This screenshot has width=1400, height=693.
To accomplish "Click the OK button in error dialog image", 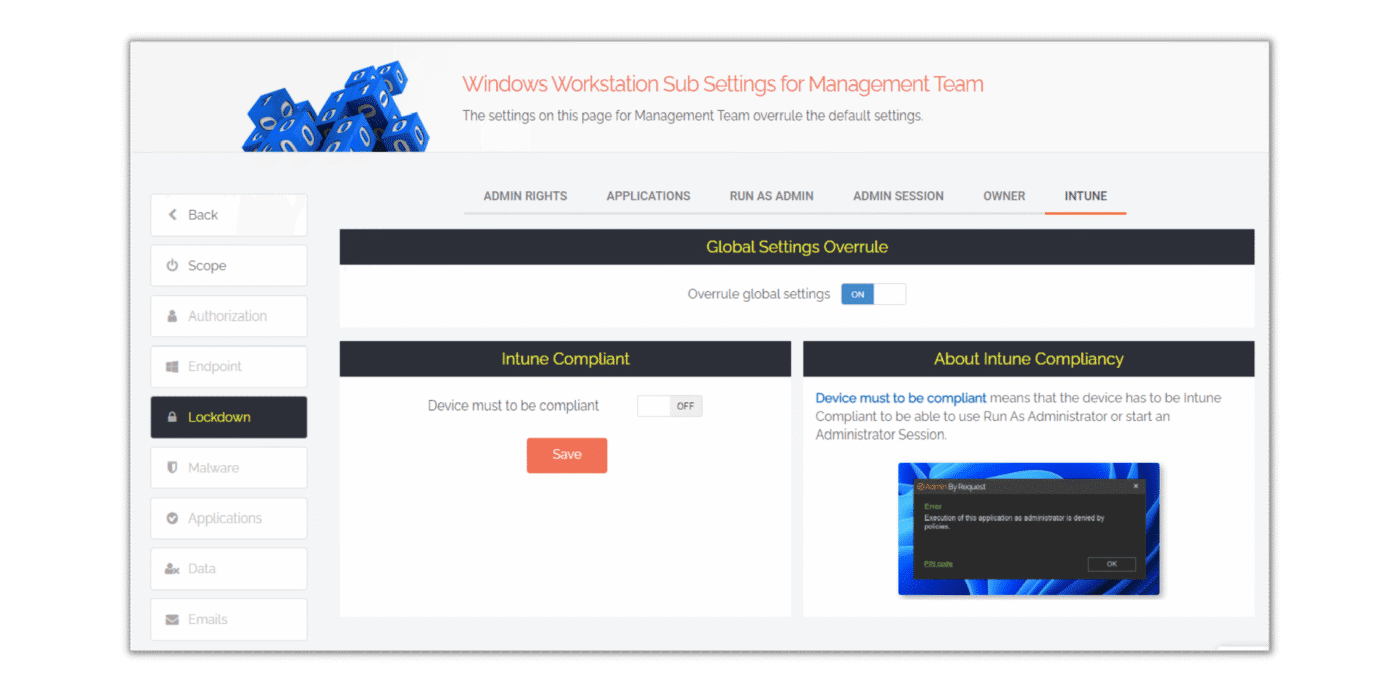I will click(1111, 564).
